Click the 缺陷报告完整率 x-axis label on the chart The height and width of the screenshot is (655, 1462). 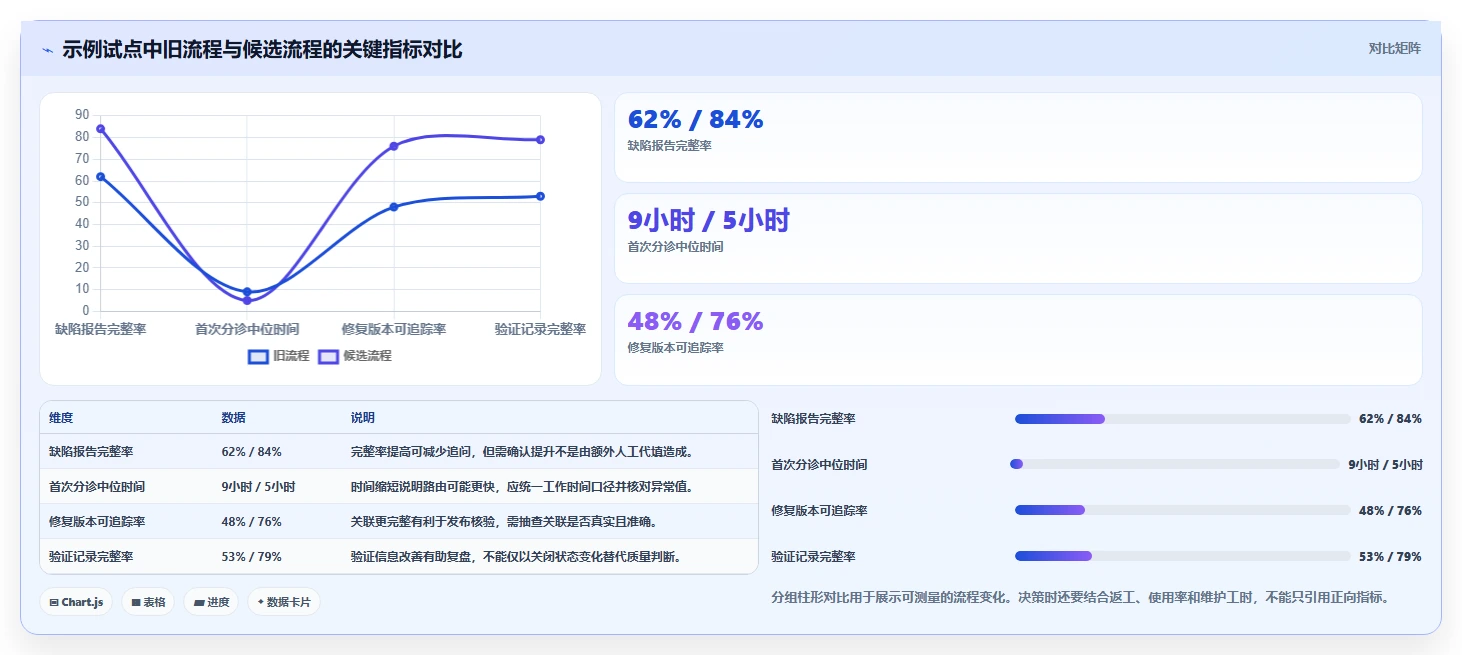click(100, 329)
